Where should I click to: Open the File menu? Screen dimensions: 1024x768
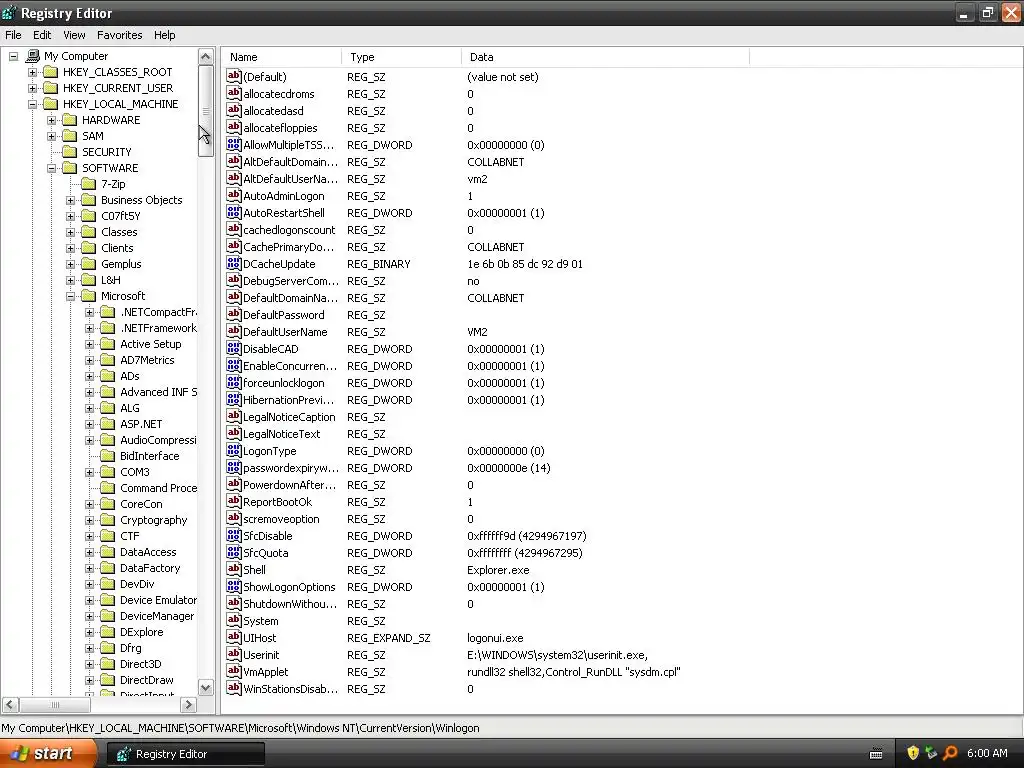pyautogui.click(x=13, y=35)
